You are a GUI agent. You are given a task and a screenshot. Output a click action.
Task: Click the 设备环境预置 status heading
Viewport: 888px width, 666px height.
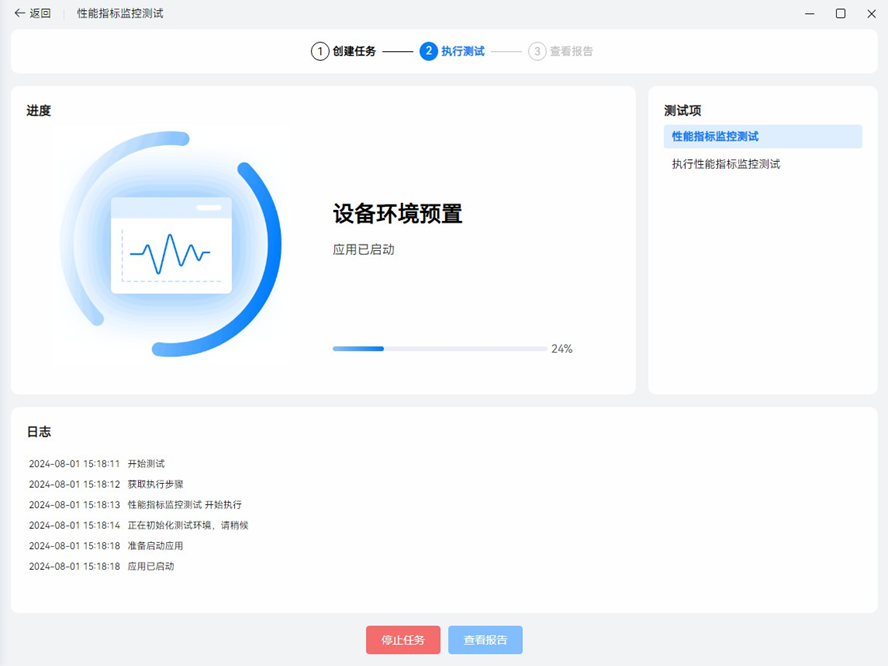click(397, 214)
